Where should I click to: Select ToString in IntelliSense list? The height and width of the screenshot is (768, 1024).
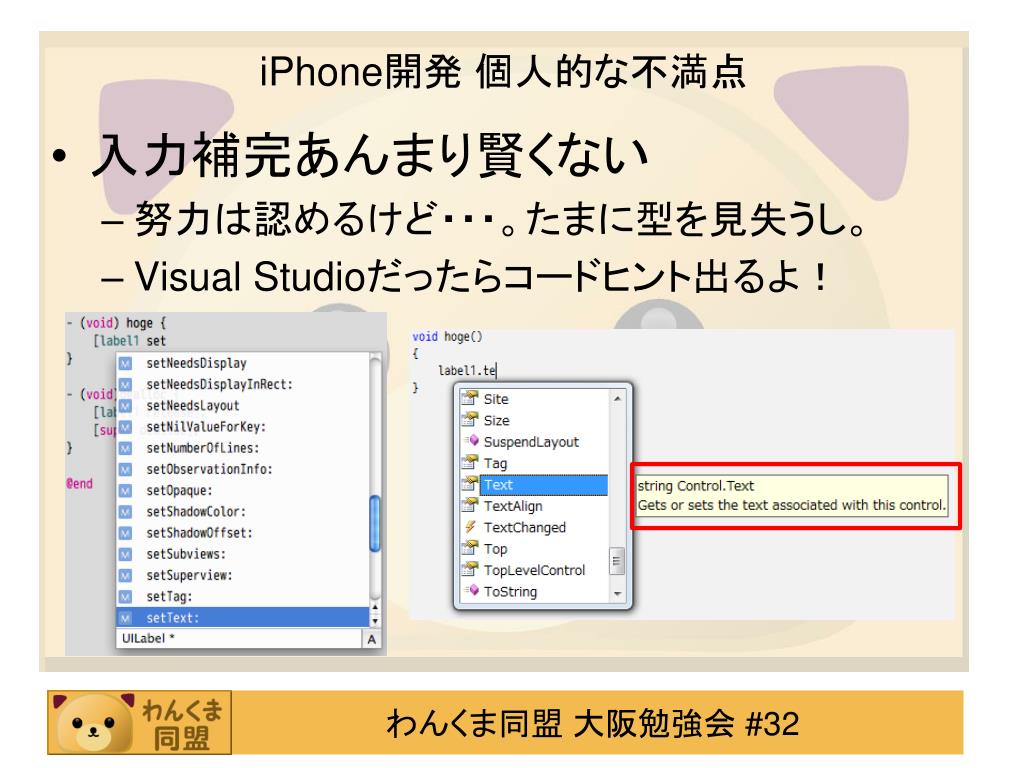510,592
